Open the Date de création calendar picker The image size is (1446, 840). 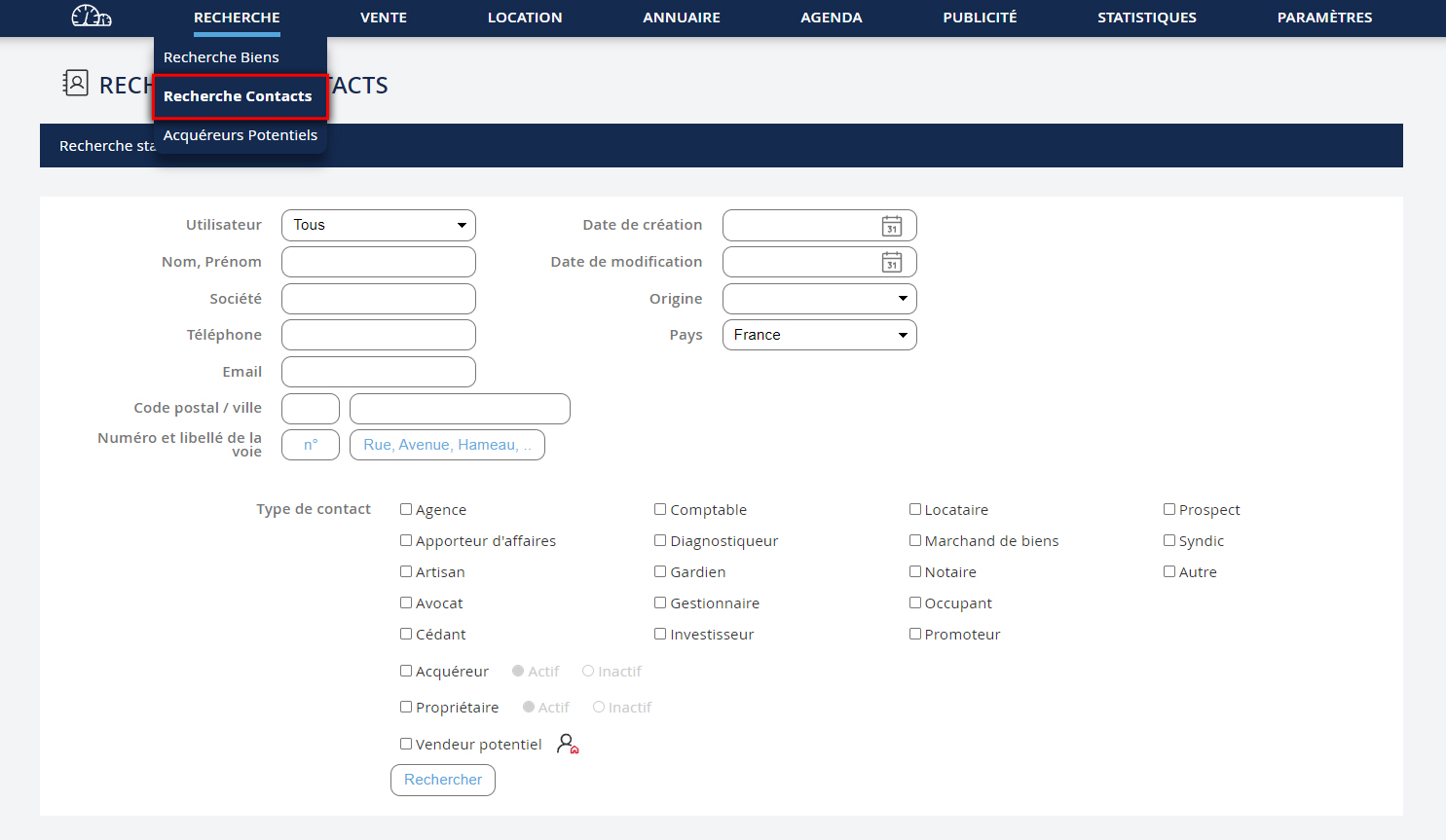[891, 226]
